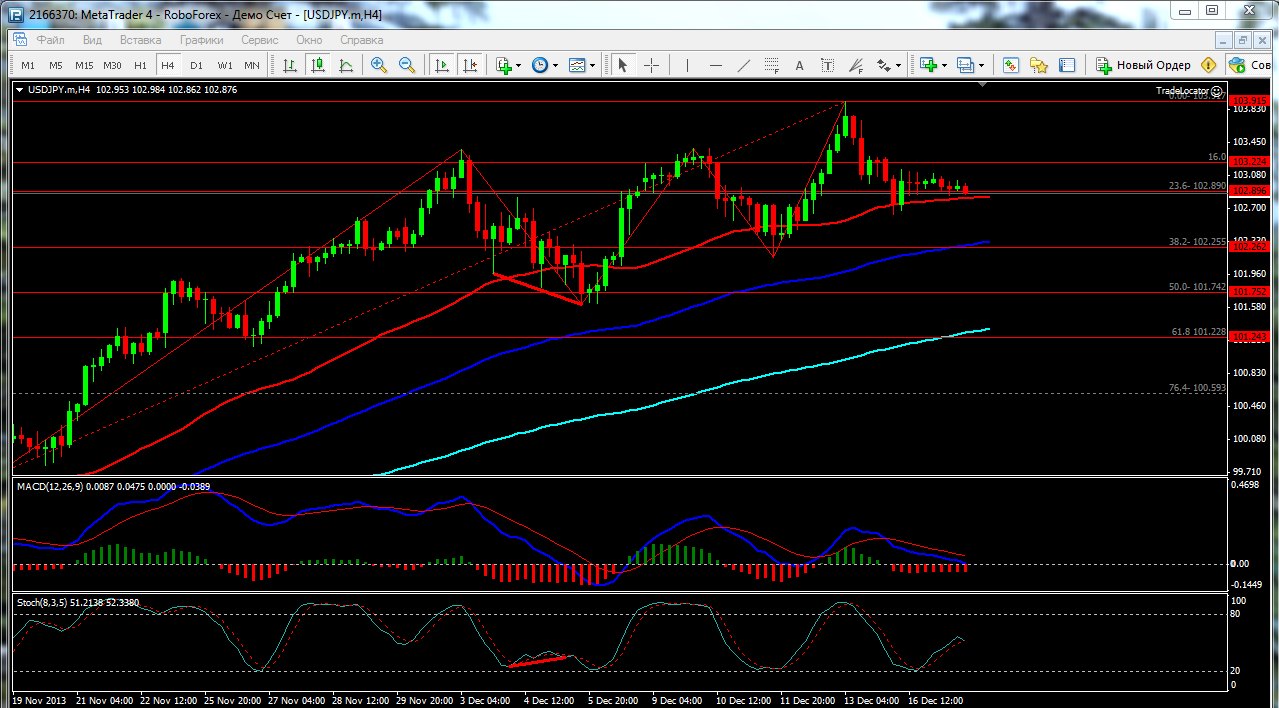The image size is (1279, 708).
Task: Select the cursor arrow tool
Action: (623, 65)
